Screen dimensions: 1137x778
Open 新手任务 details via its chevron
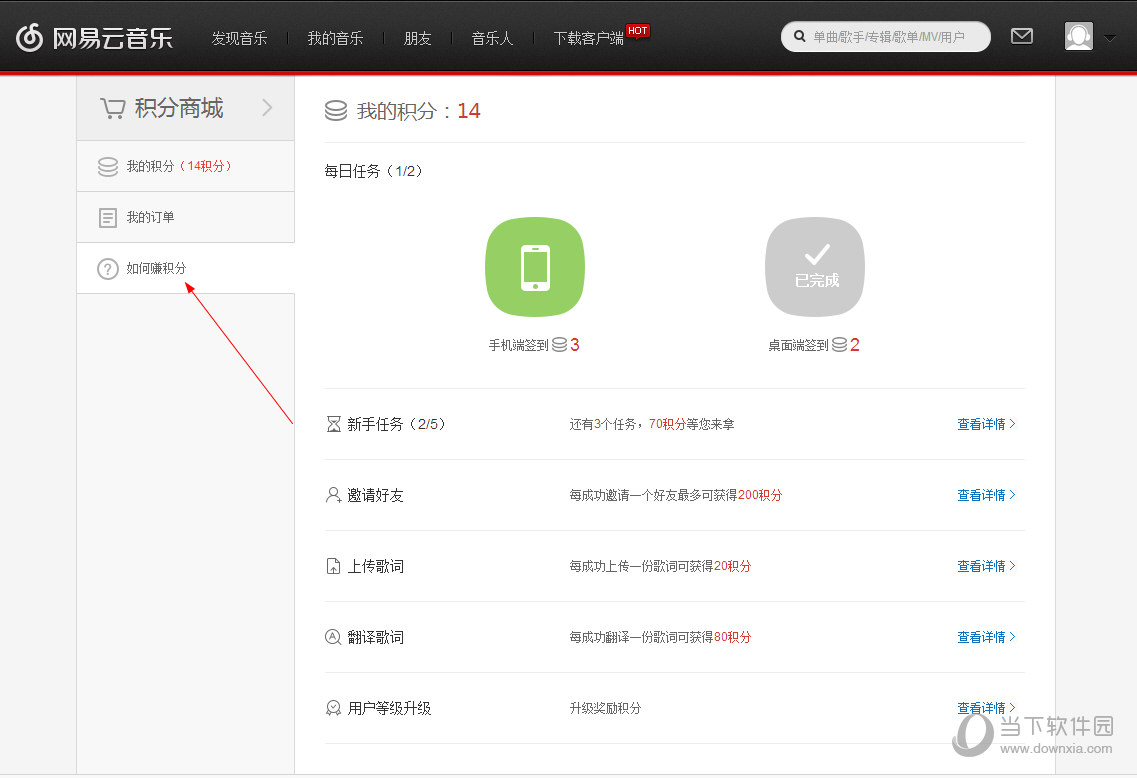[1011, 423]
